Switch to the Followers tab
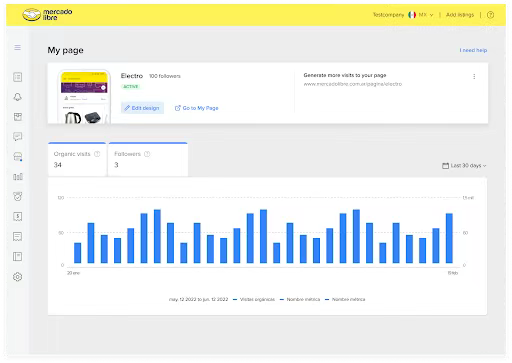This screenshot has height=363, width=512. click(148, 159)
